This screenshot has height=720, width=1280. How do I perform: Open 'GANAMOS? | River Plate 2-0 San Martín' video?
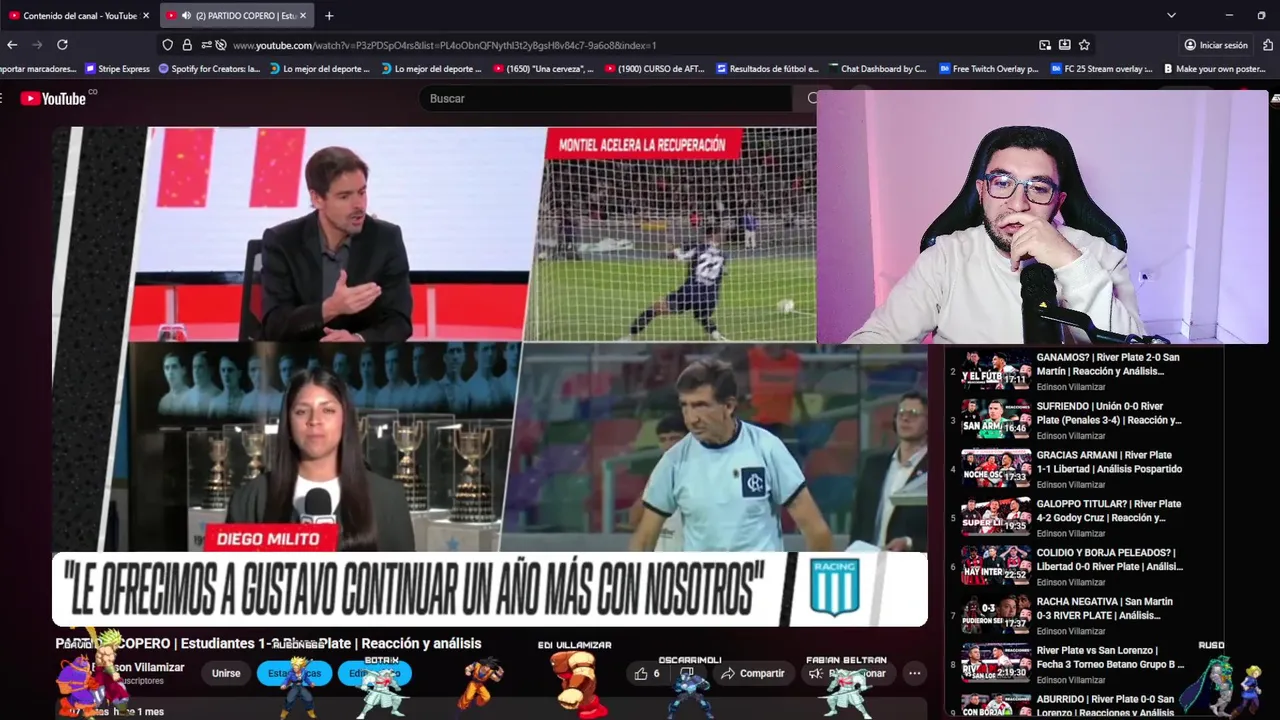coord(1108,364)
